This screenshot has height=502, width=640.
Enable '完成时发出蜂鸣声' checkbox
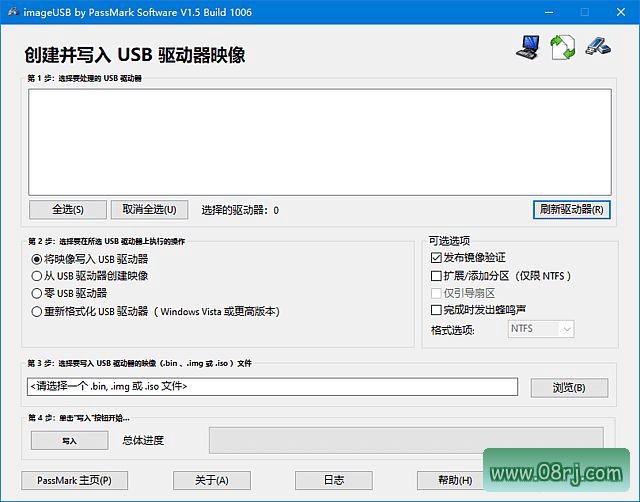click(x=436, y=310)
